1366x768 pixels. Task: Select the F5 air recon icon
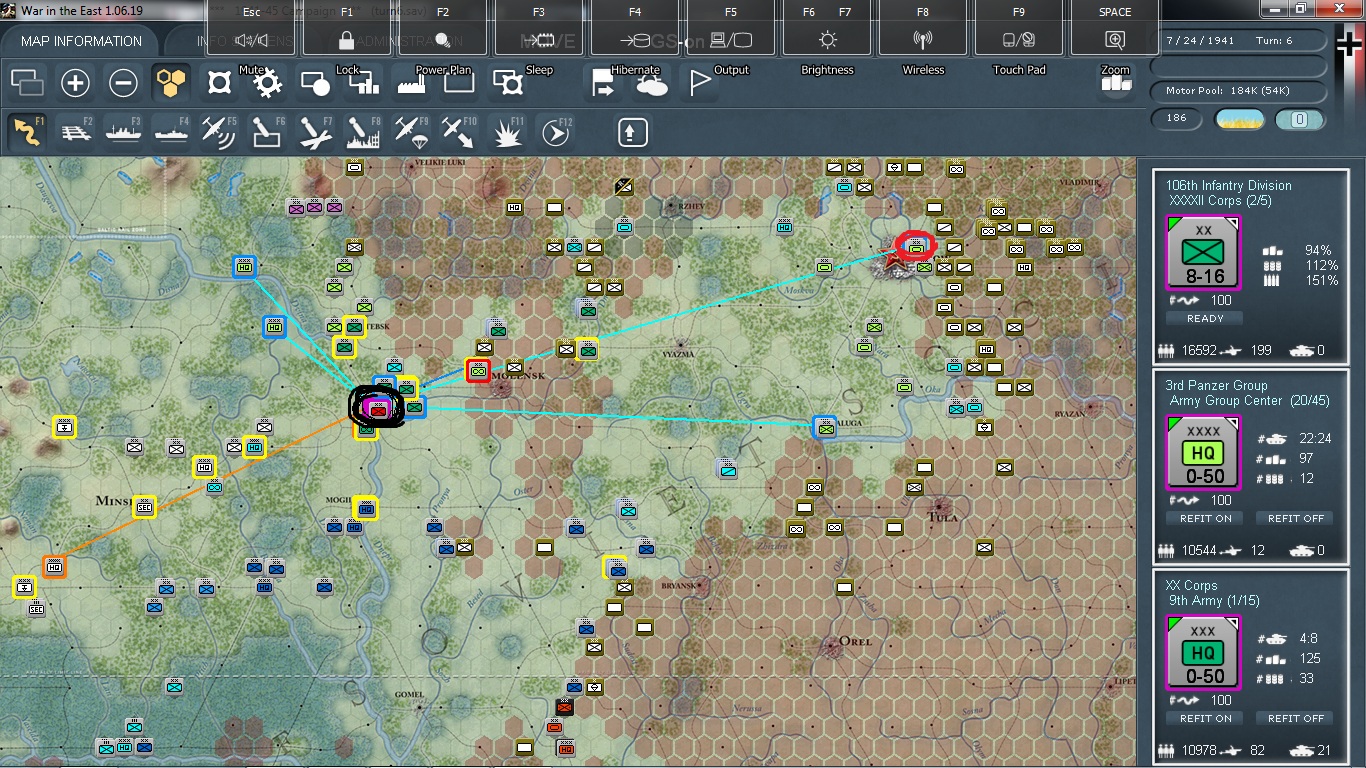[219, 132]
